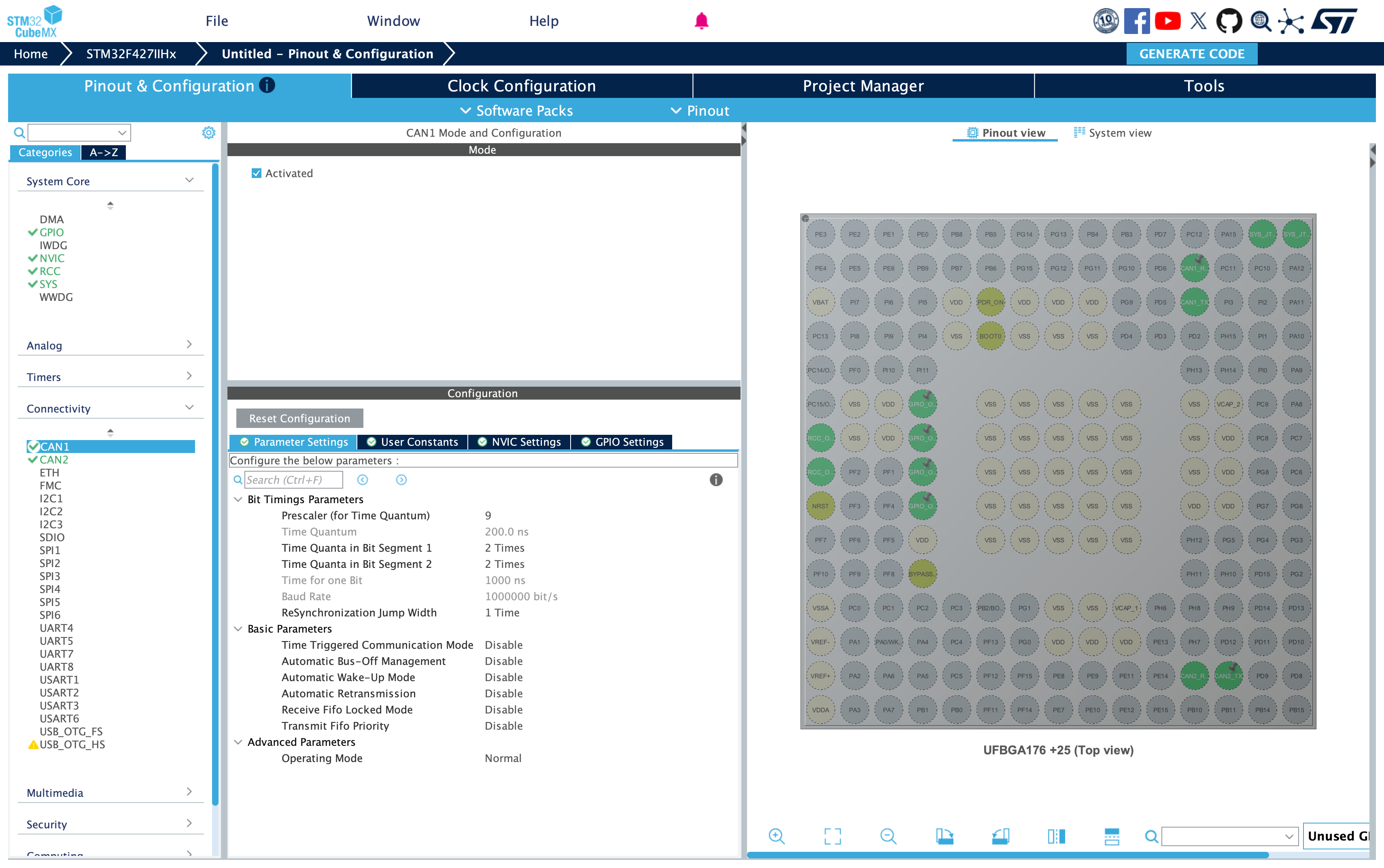
Task: Open the category settings gear icon
Action: pos(208,133)
